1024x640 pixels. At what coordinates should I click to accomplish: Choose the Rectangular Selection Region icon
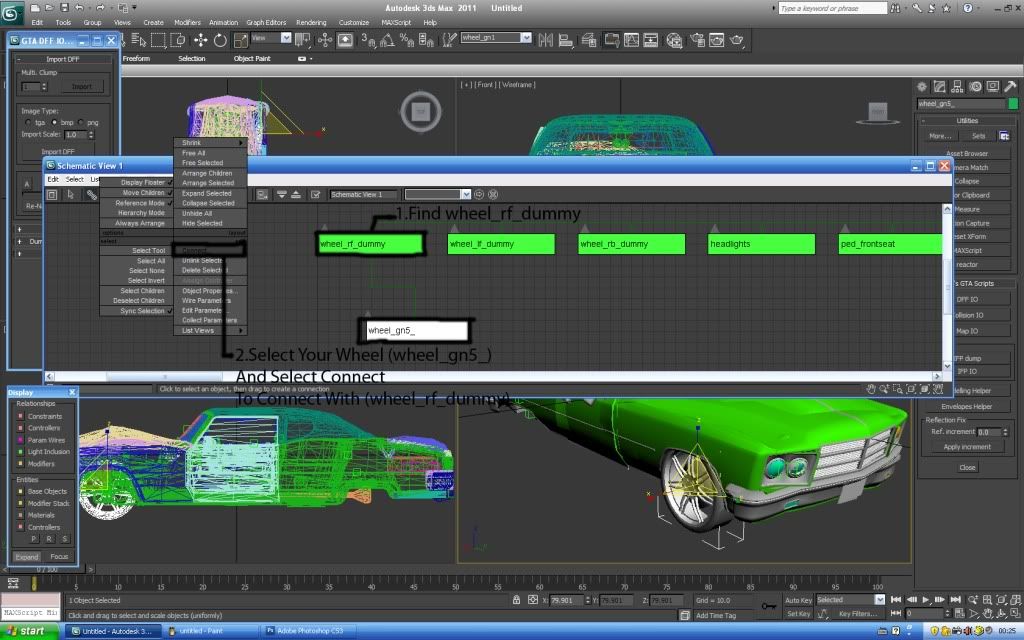(x=158, y=40)
